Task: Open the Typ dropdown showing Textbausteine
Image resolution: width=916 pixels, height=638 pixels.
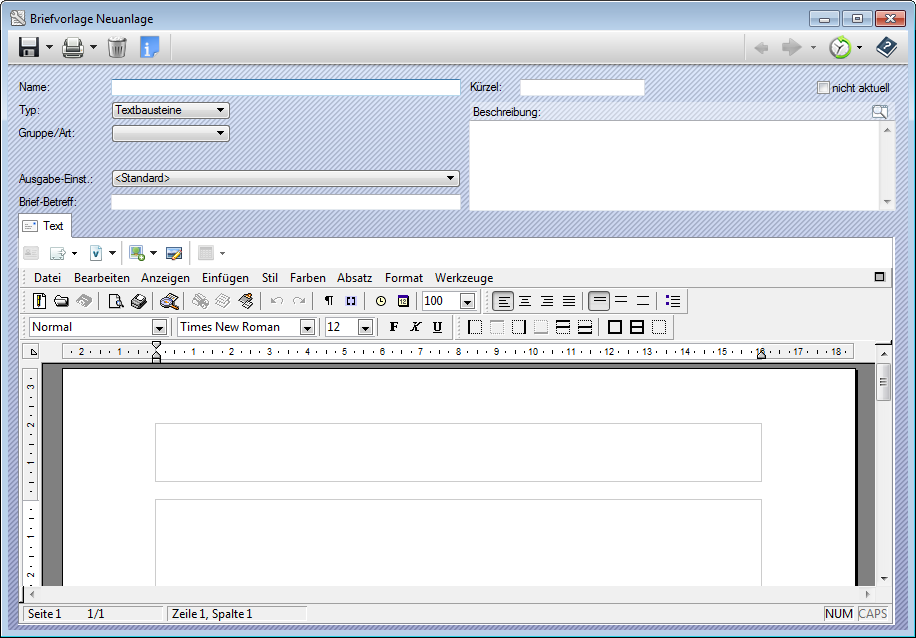Action: coord(171,110)
